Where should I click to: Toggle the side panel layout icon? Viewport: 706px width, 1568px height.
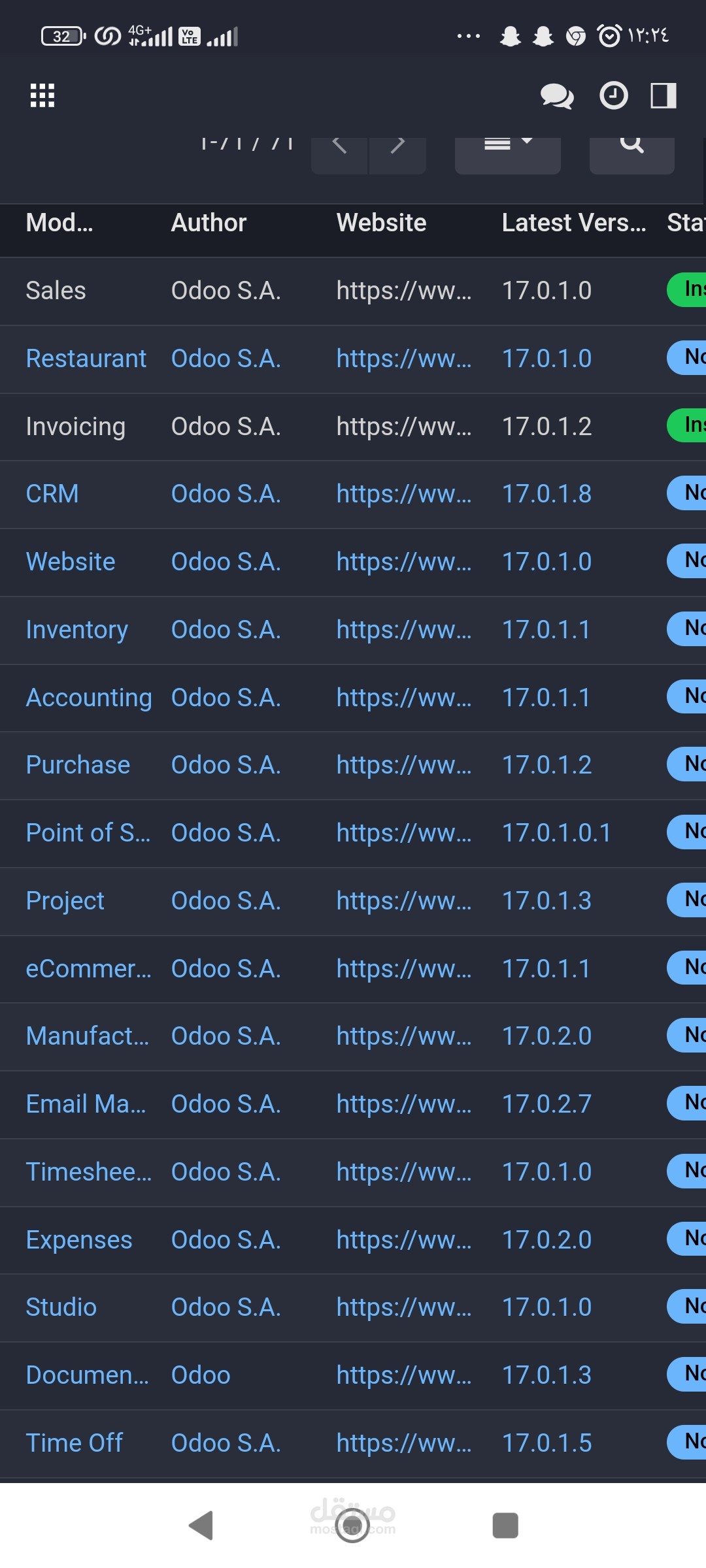pyautogui.click(x=662, y=97)
